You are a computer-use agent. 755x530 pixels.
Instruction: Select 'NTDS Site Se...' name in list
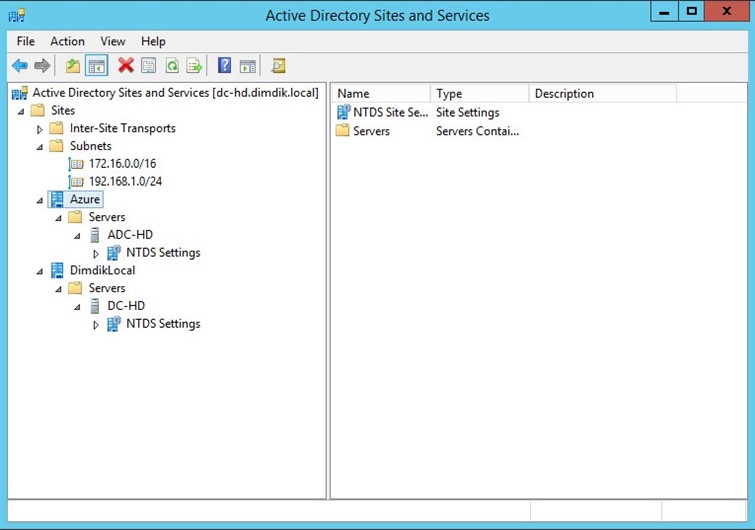point(391,112)
